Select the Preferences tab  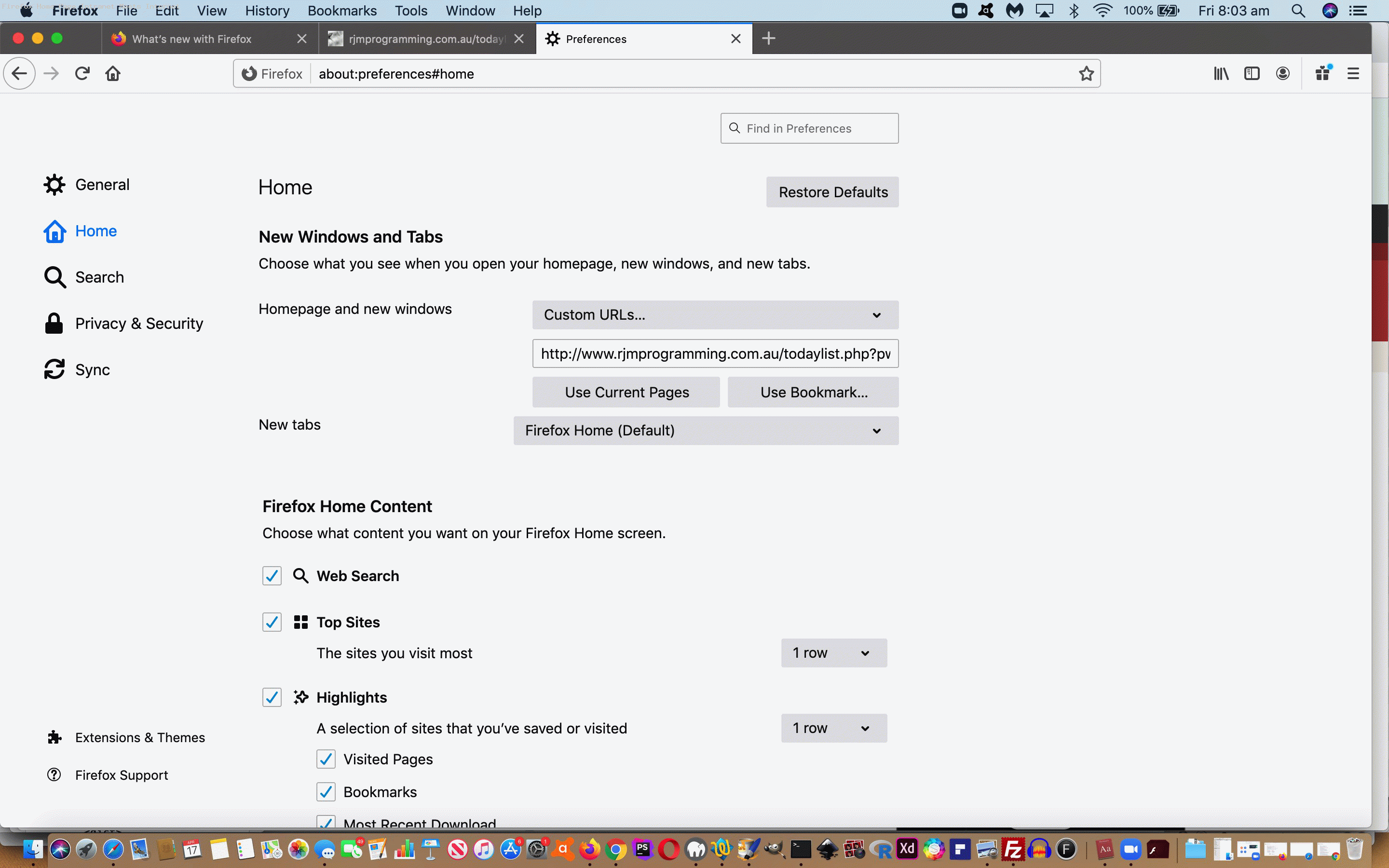[643, 39]
